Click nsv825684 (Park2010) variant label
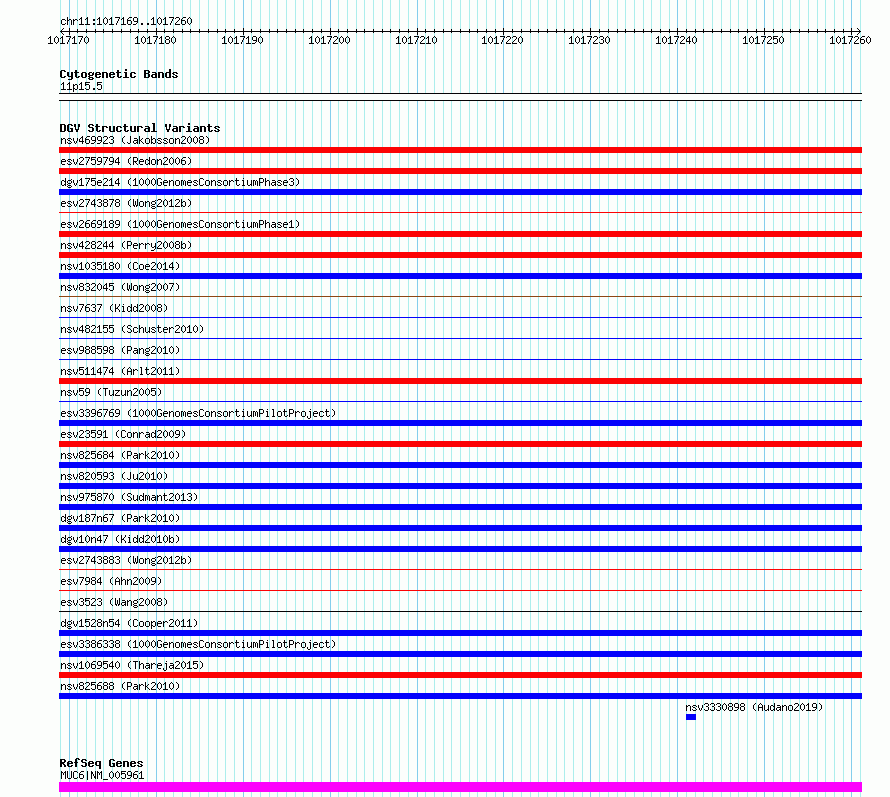The height and width of the screenshot is (797, 890). click(x=120, y=455)
